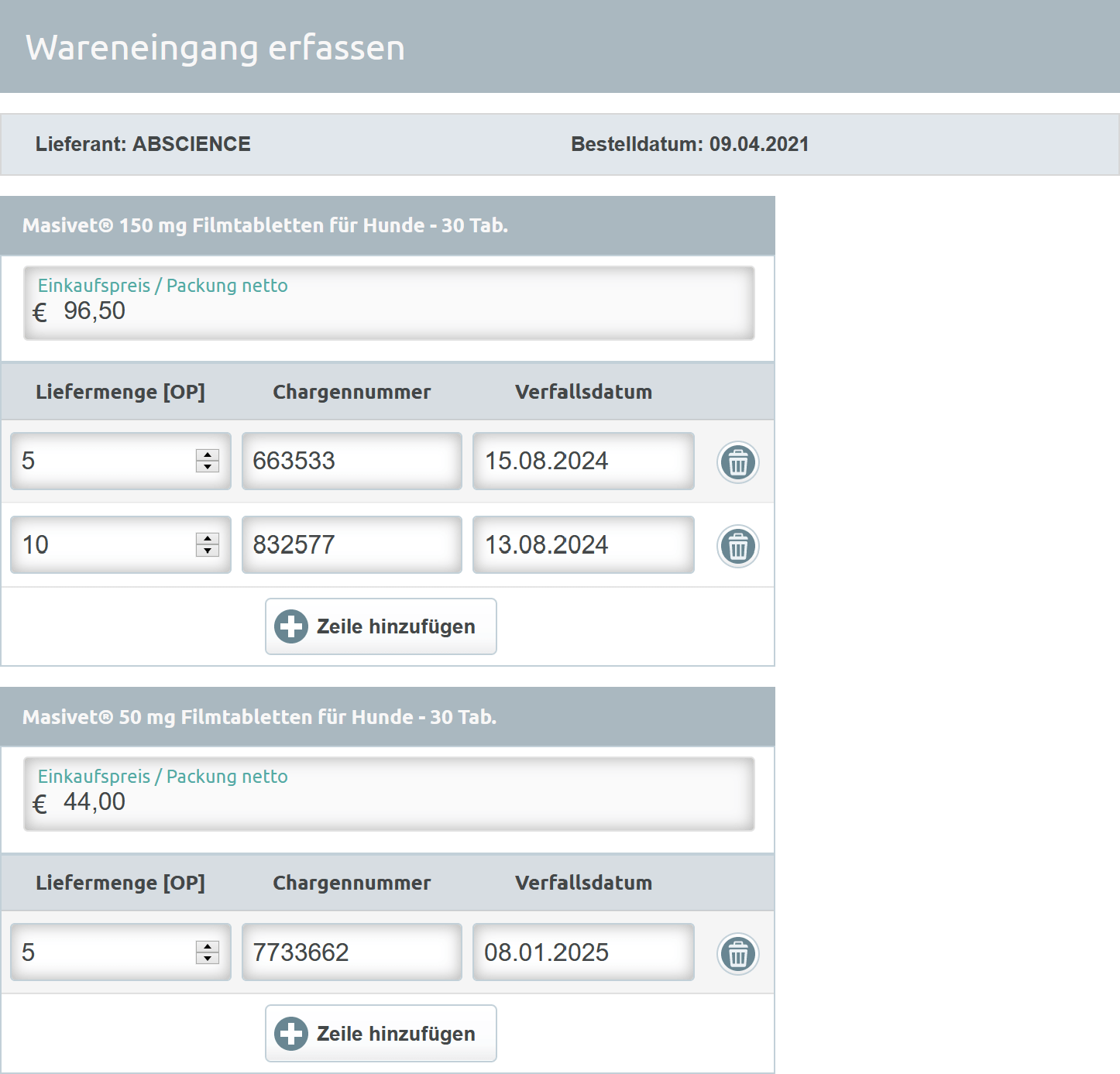Edit expiry date 13.08.2024
The width and height of the screenshot is (1120, 1074).
(x=583, y=544)
